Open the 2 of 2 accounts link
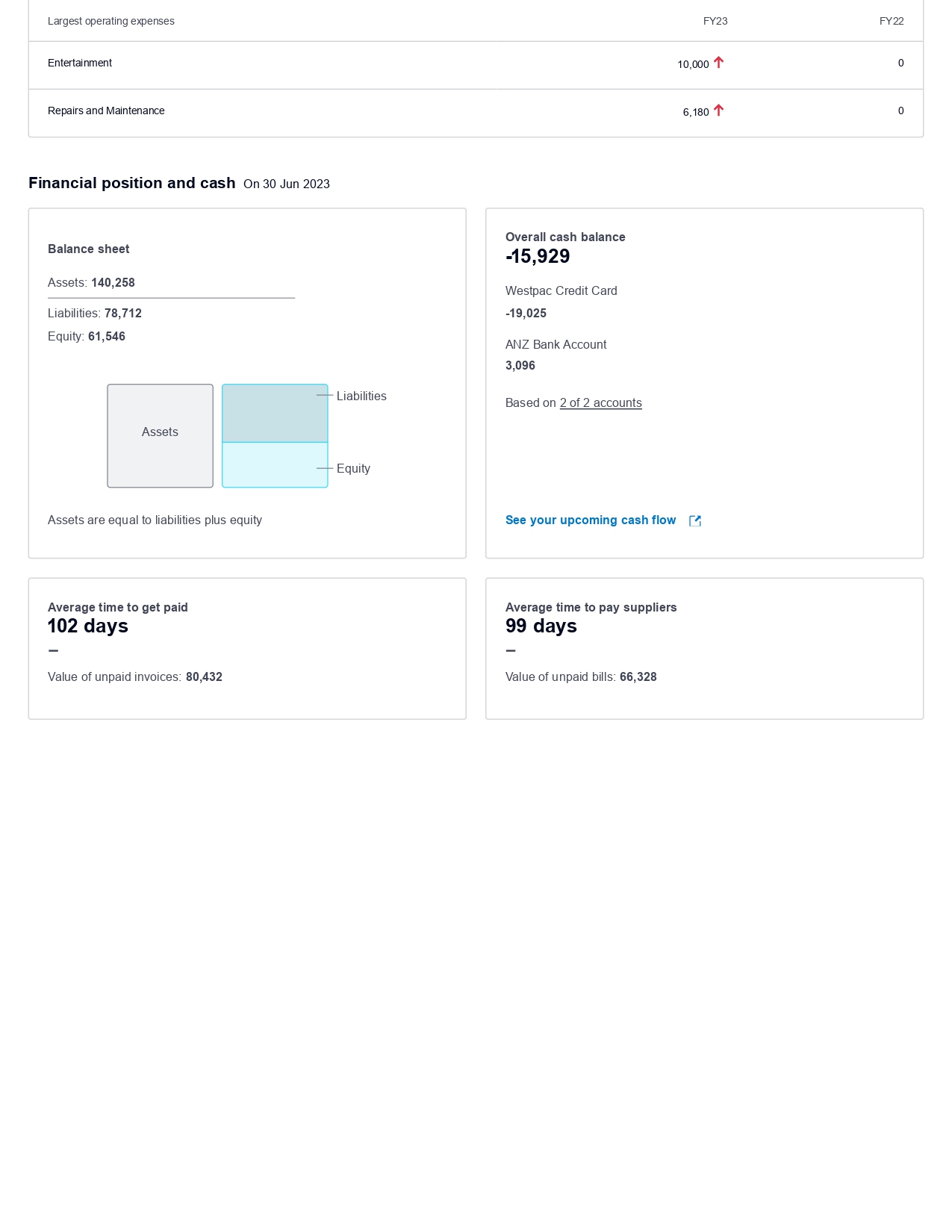The image size is (952, 1232). tap(600, 403)
